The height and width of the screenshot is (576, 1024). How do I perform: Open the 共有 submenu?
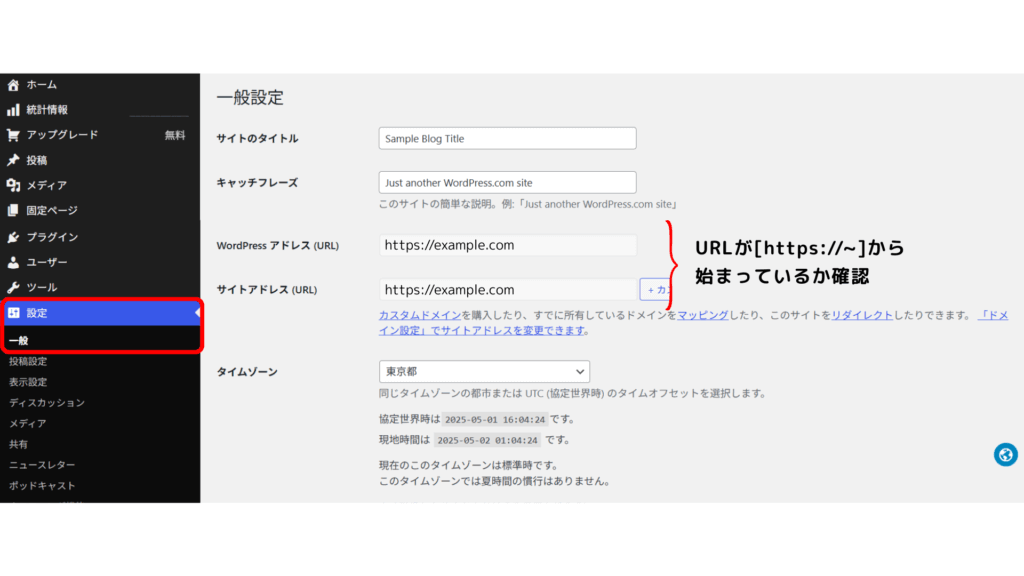point(18,444)
